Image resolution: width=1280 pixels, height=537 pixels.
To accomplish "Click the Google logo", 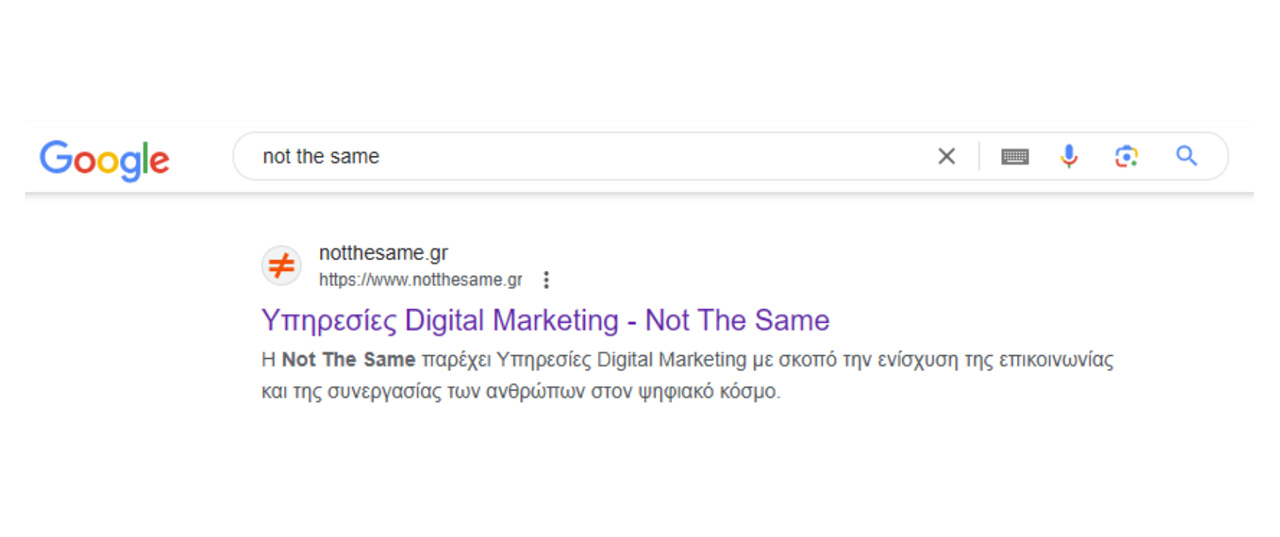I will pos(104,160).
